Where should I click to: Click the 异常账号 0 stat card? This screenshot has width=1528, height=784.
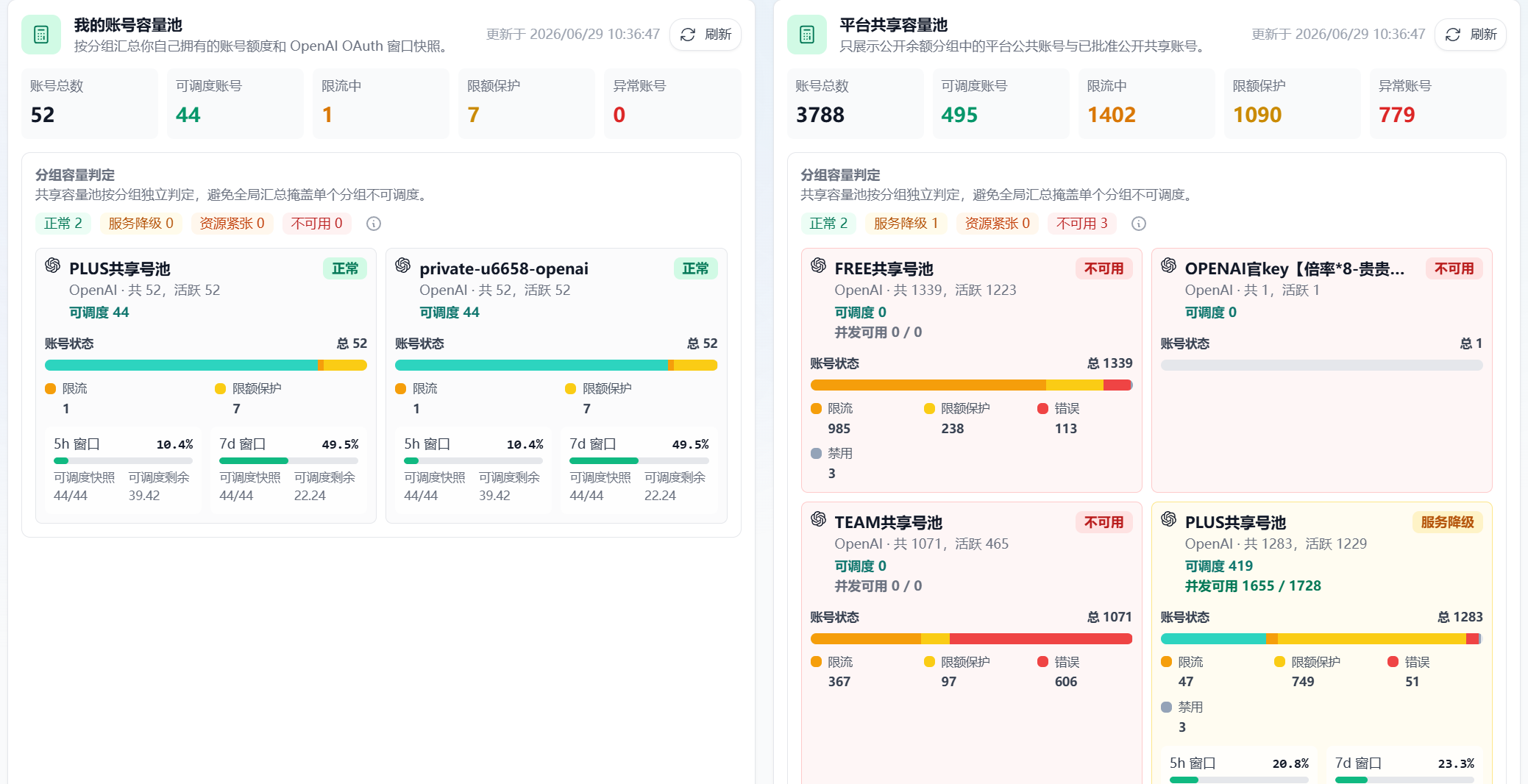pyautogui.click(x=672, y=104)
